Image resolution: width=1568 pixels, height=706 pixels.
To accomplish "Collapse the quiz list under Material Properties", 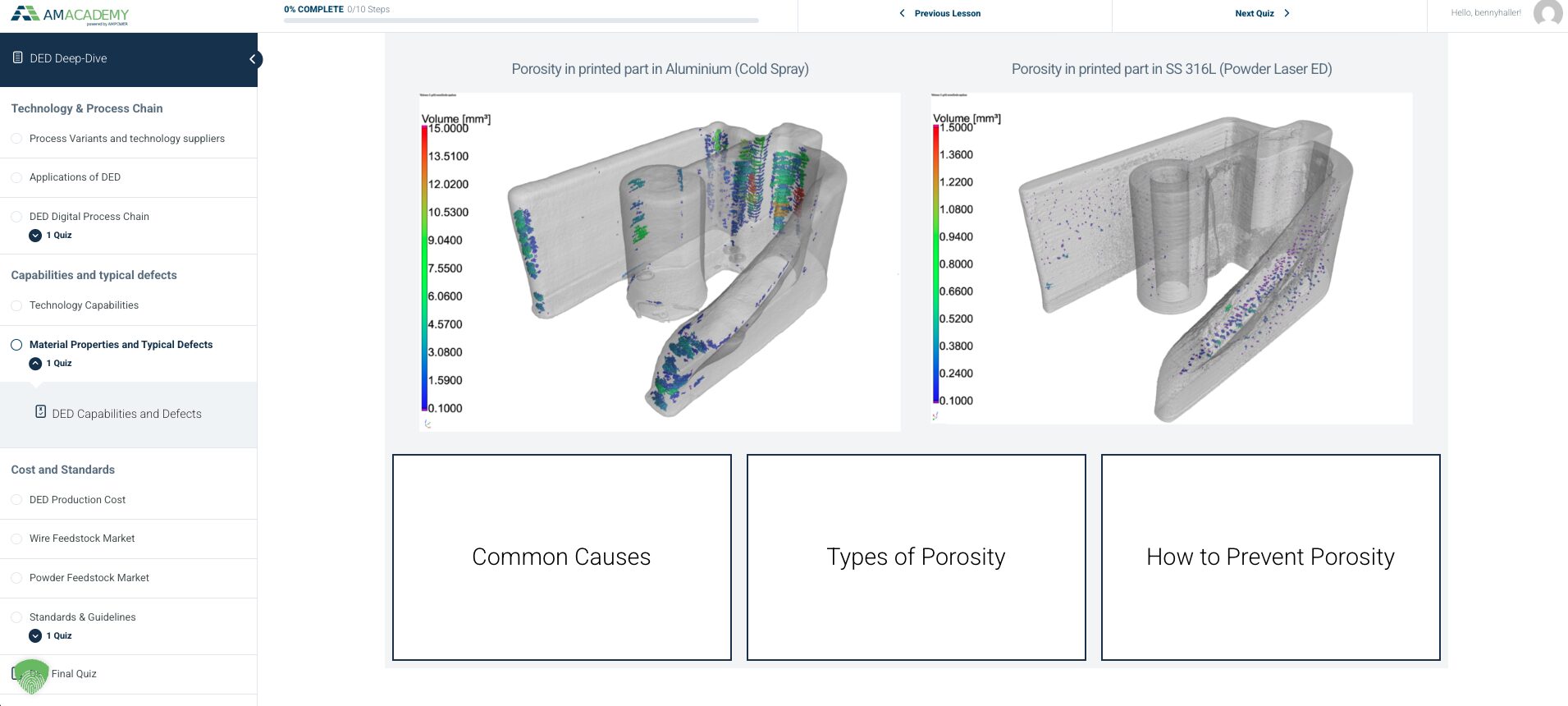I will click(35, 364).
